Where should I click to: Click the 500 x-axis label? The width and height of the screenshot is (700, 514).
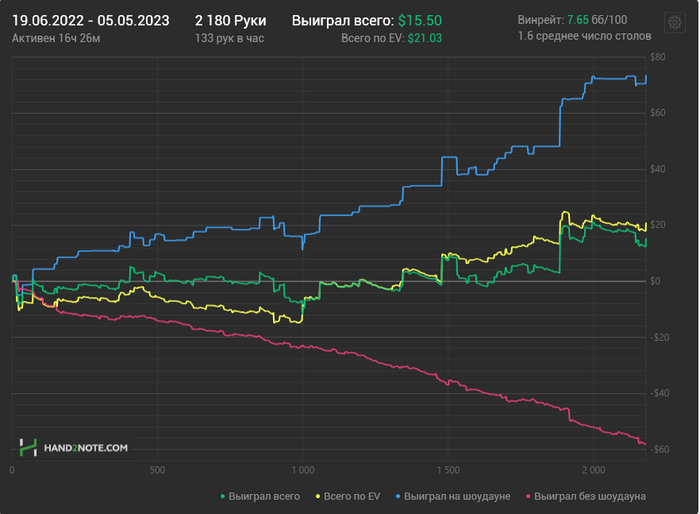click(x=157, y=470)
